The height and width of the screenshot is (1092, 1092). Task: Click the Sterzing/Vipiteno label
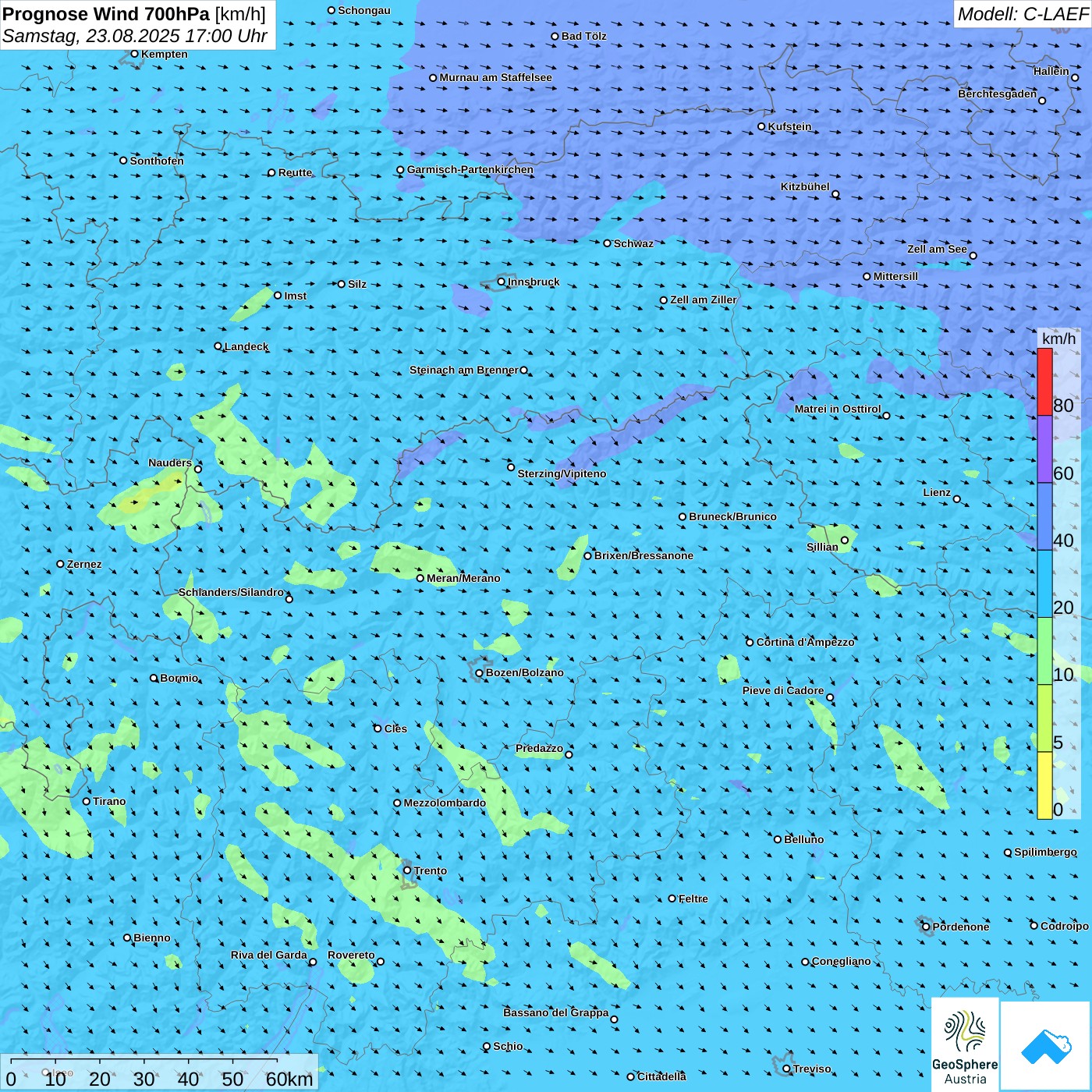click(x=562, y=473)
